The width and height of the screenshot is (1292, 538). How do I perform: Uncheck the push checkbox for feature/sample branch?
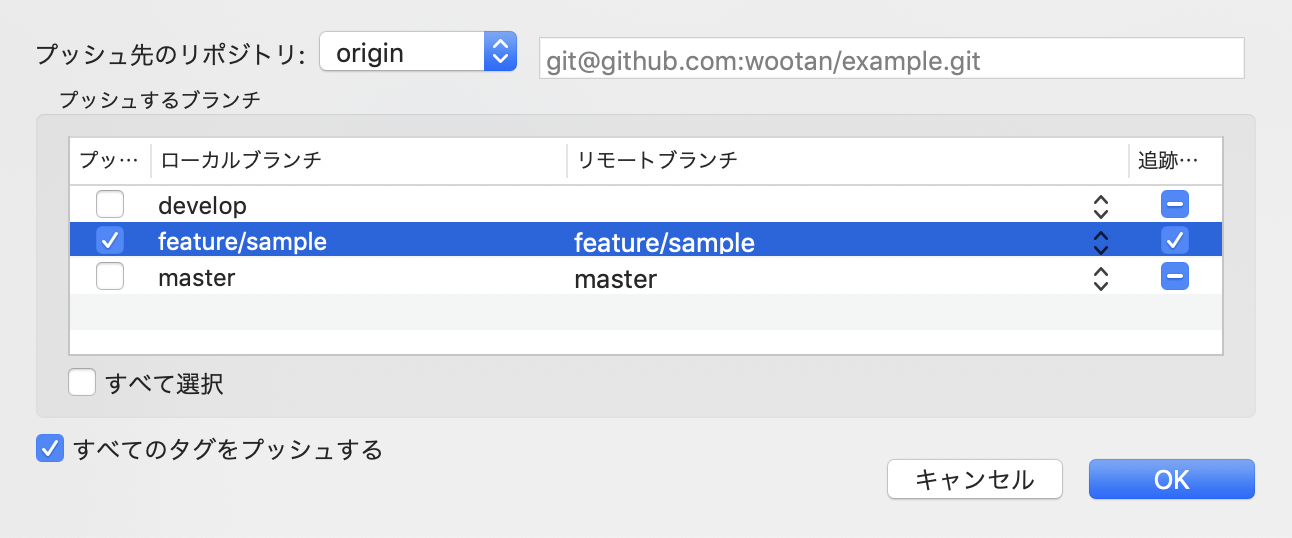point(110,241)
